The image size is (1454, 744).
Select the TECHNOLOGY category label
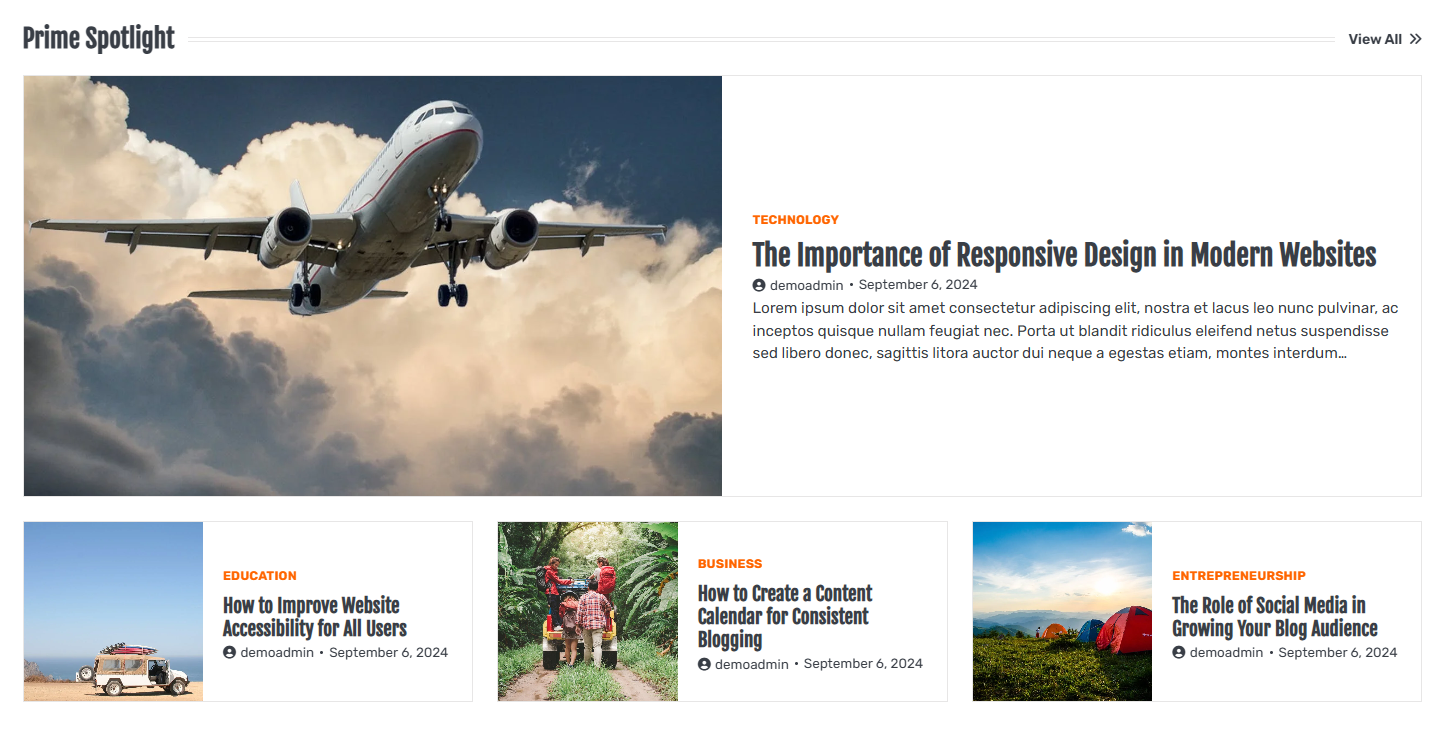point(796,220)
